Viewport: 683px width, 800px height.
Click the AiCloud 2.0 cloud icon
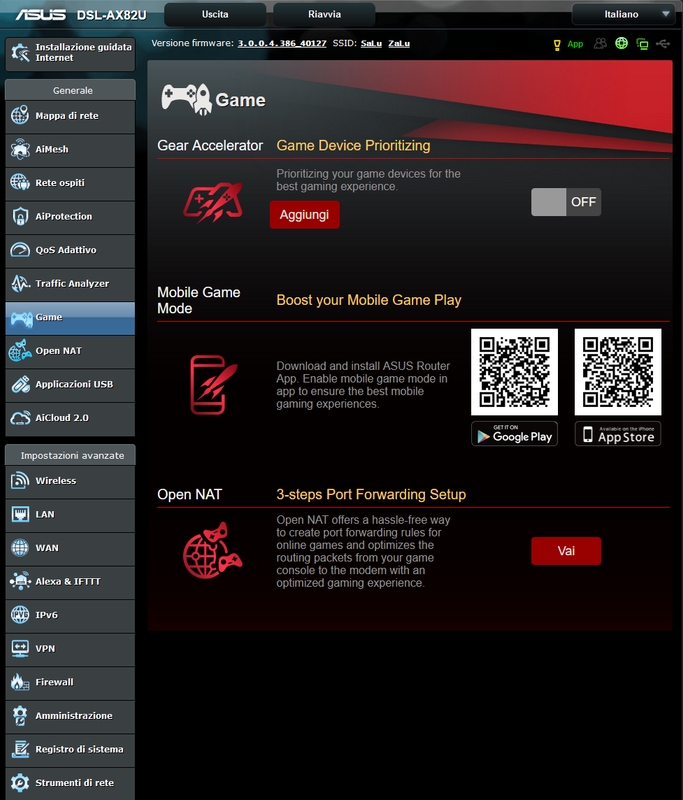point(20,418)
